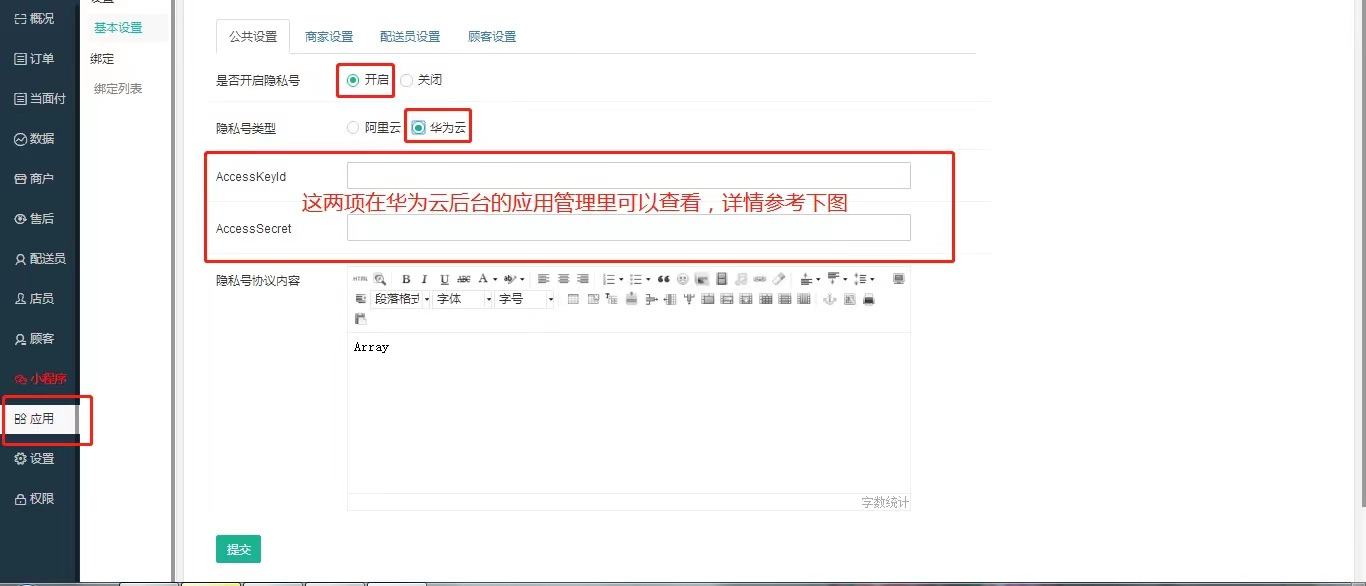1366x586 pixels.
Task: Click the eraser clear-formatting icon
Action: pyautogui.click(x=779, y=279)
